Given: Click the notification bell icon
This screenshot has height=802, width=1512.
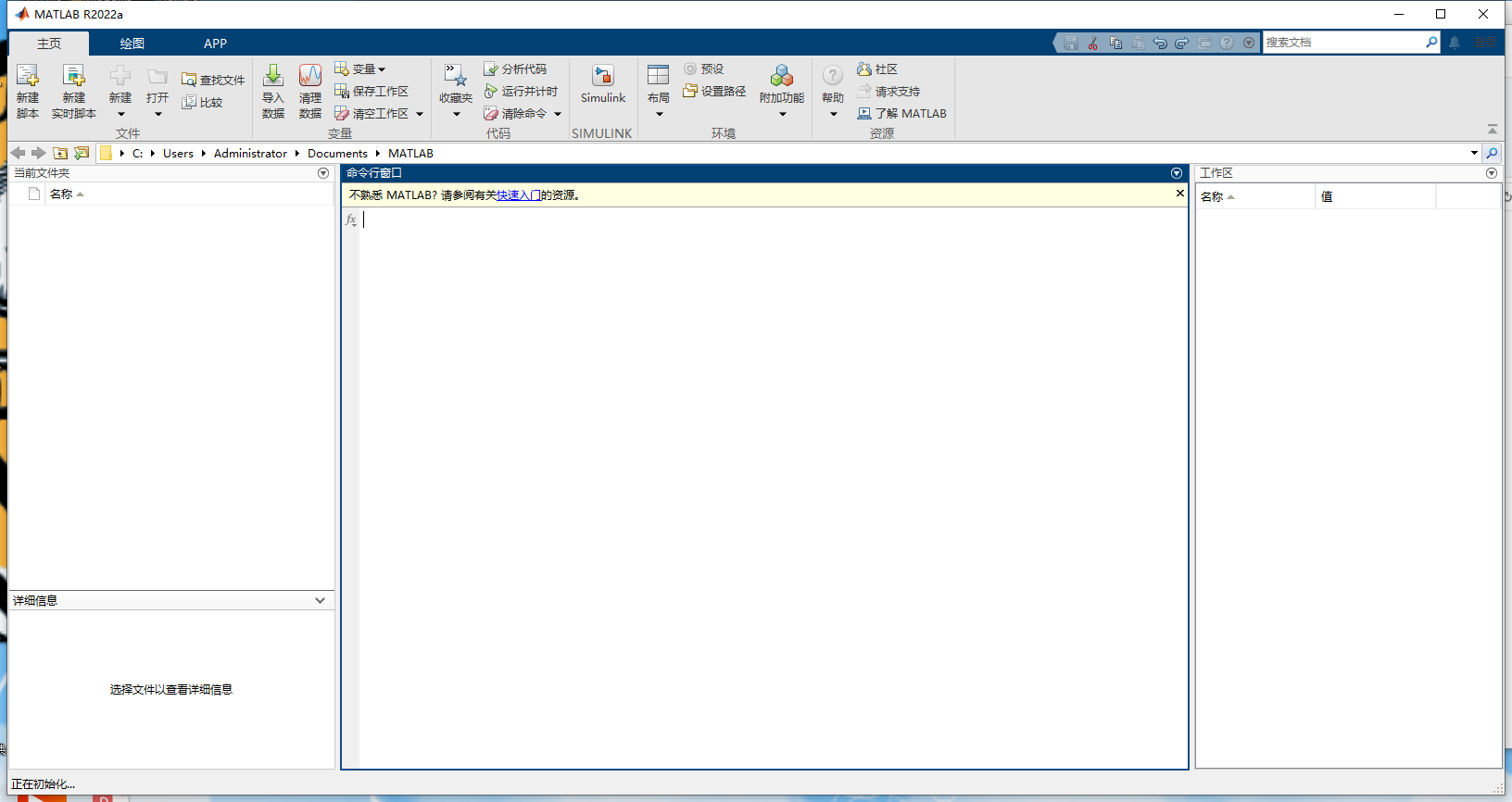Looking at the screenshot, I should click(x=1455, y=43).
